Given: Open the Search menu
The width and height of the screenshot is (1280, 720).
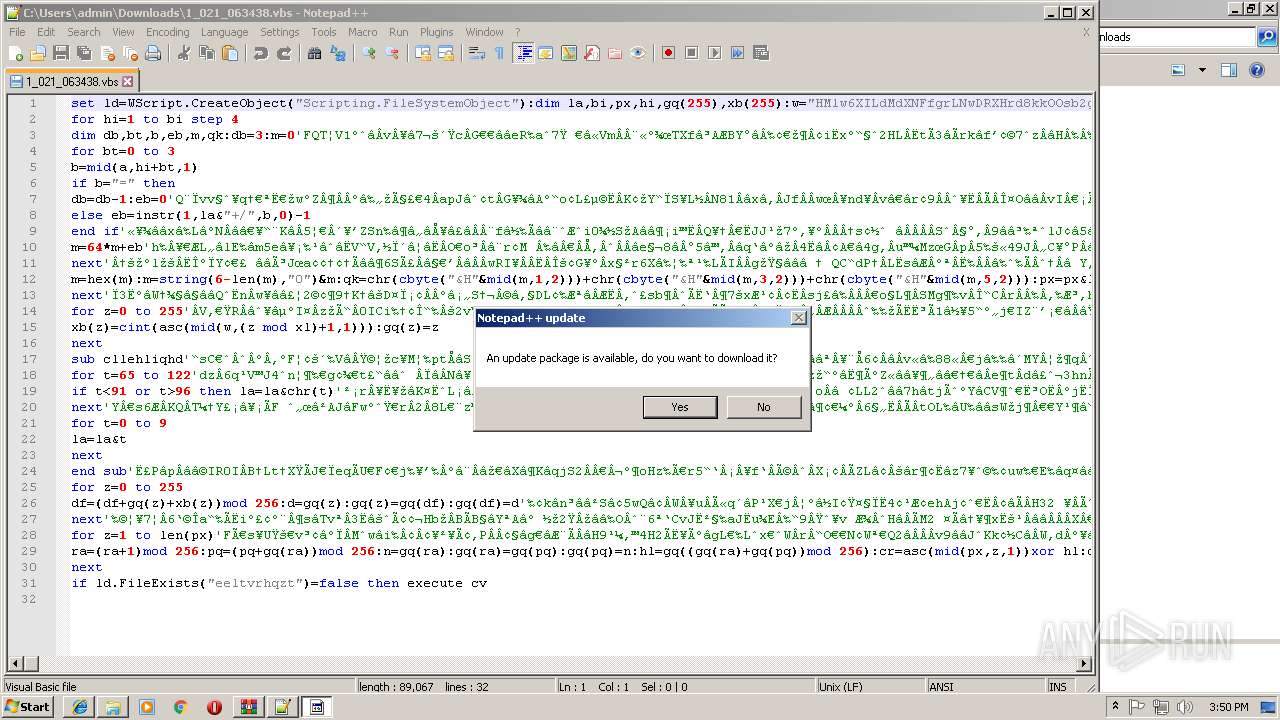Looking at the screenshot, I should click(84, 32).
